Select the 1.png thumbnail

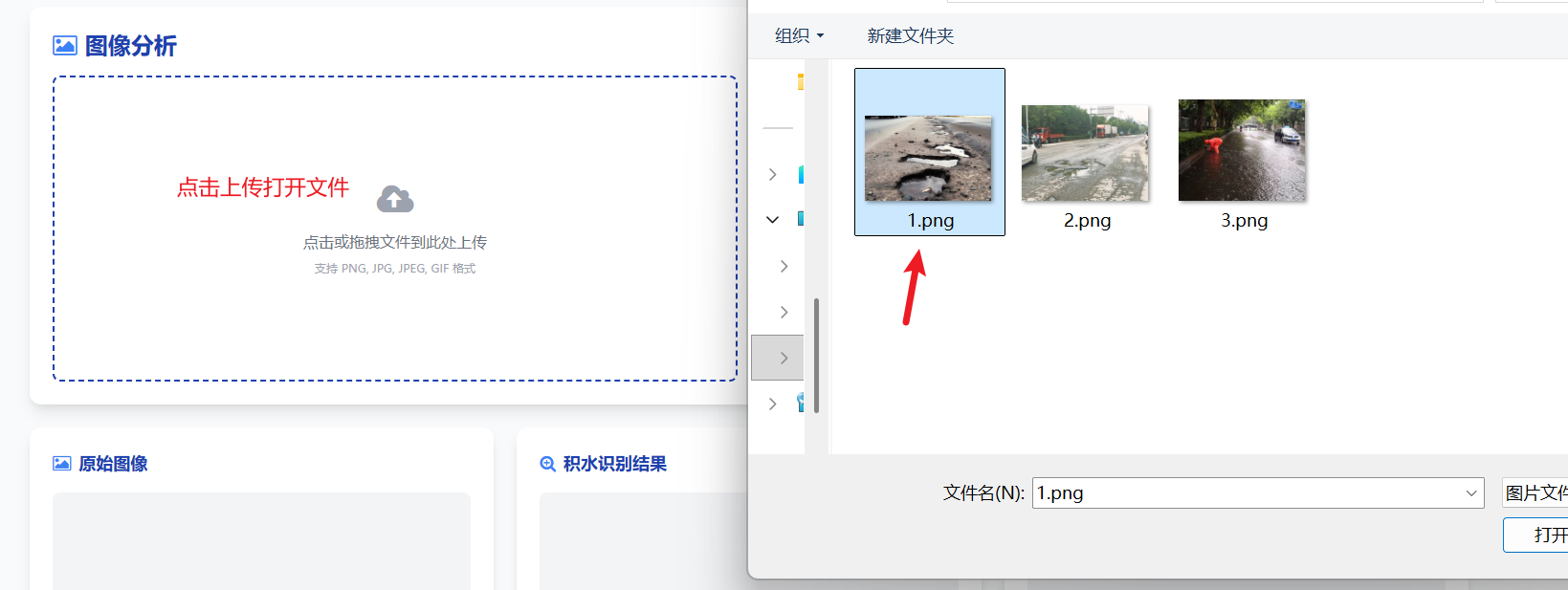pos(928,158)
